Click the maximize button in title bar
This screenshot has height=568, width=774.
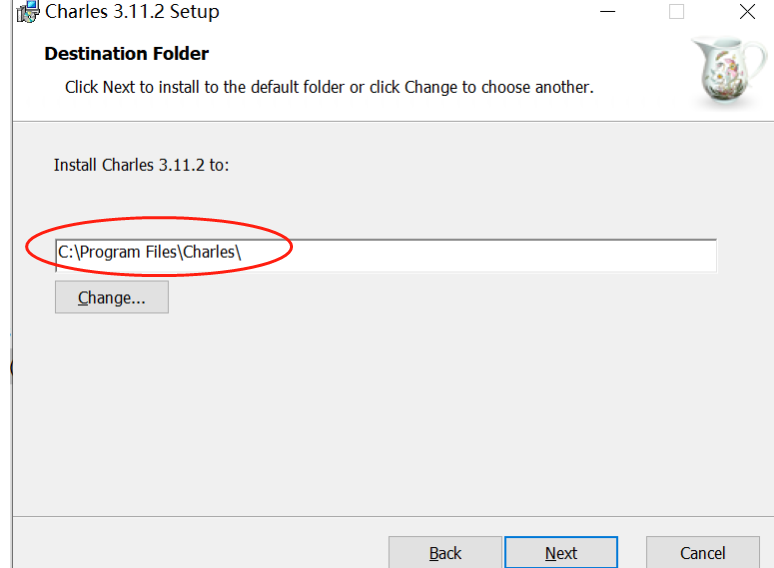point(677,12)
